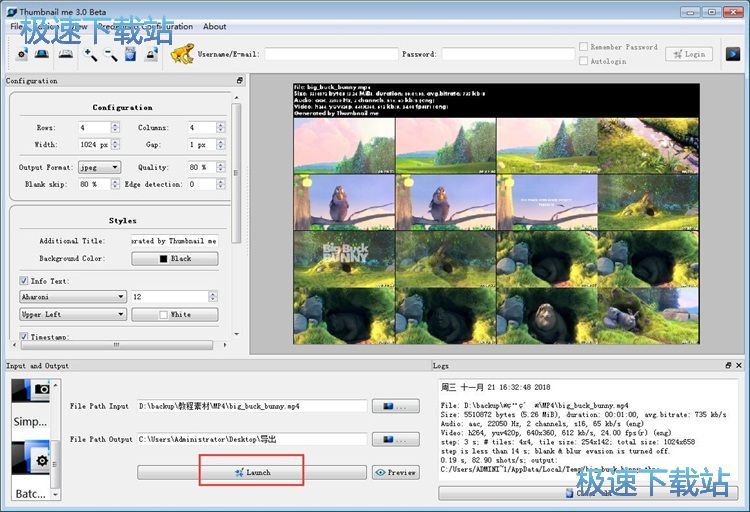Open the File menu
This screenshot has width=750, height=512.
coord(16,26)
